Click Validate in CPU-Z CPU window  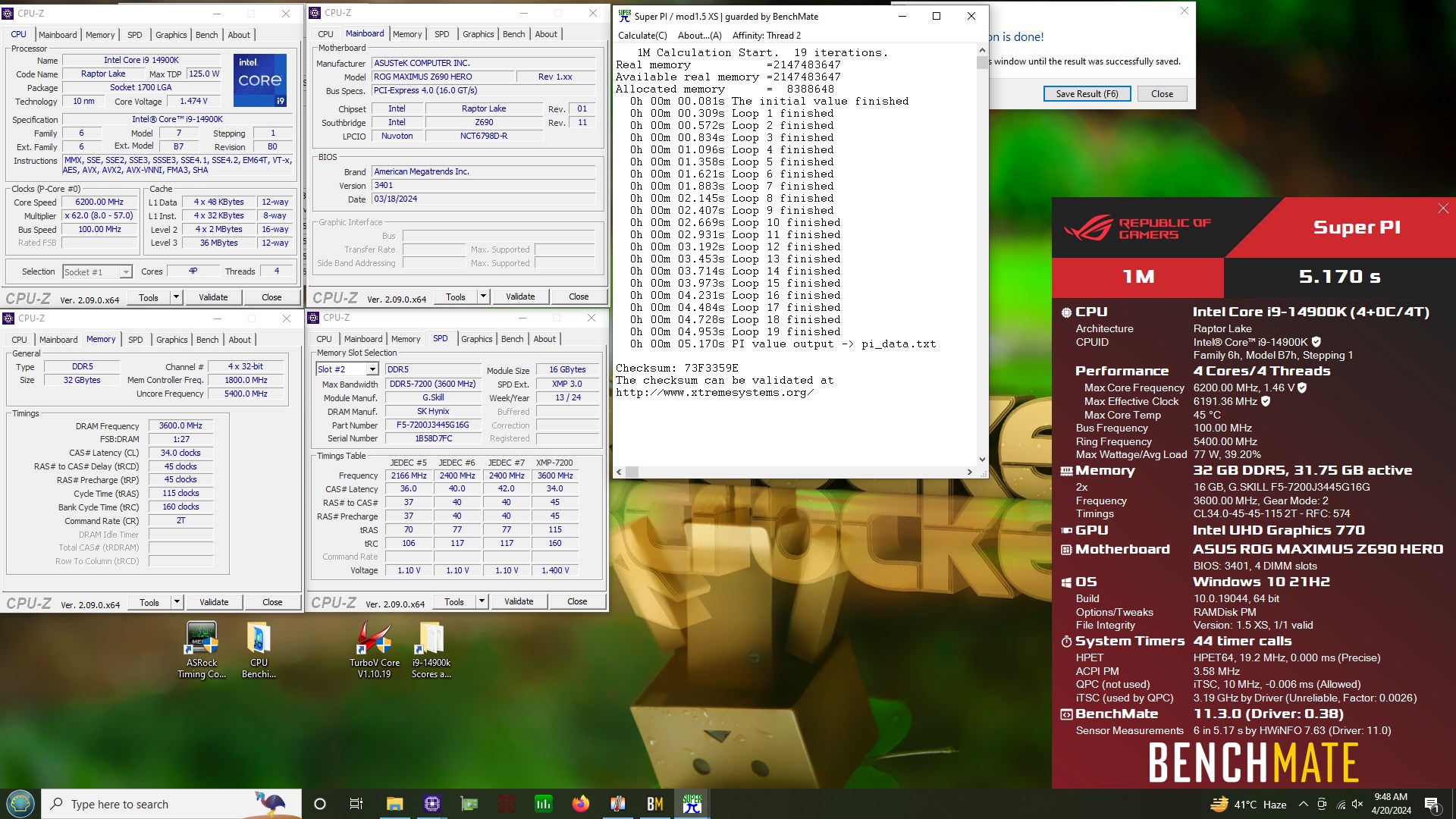point(213,297)
